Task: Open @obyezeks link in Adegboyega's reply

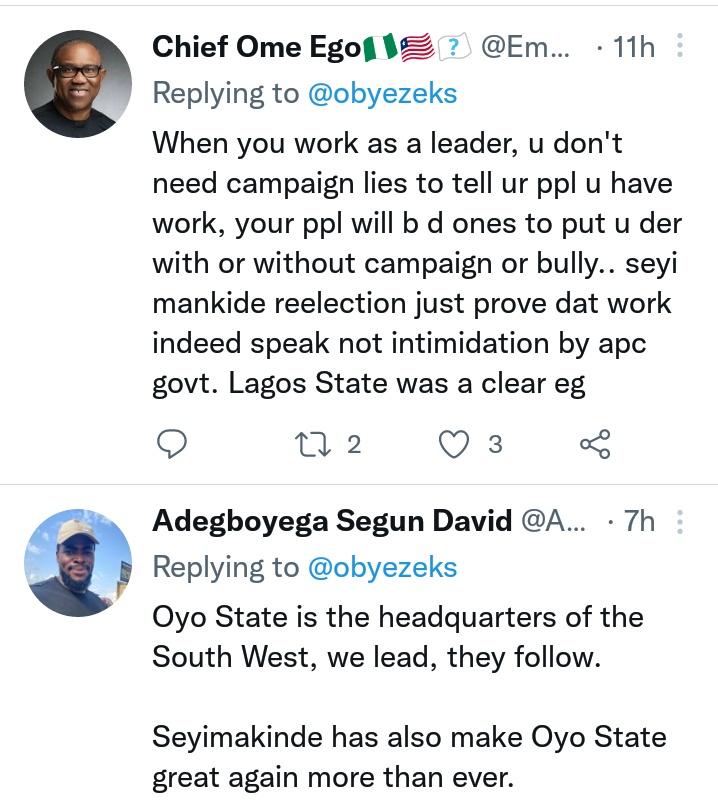Action: point(382,568)
